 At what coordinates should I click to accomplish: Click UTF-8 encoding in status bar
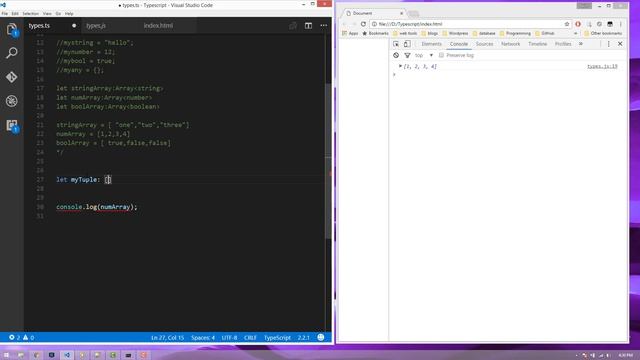(229, 338)
